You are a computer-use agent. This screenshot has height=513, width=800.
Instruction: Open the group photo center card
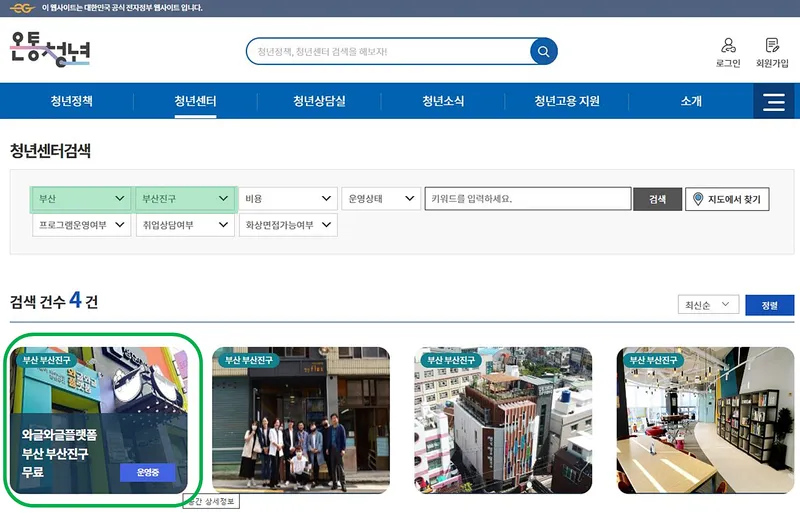click(x=300, y=422)
